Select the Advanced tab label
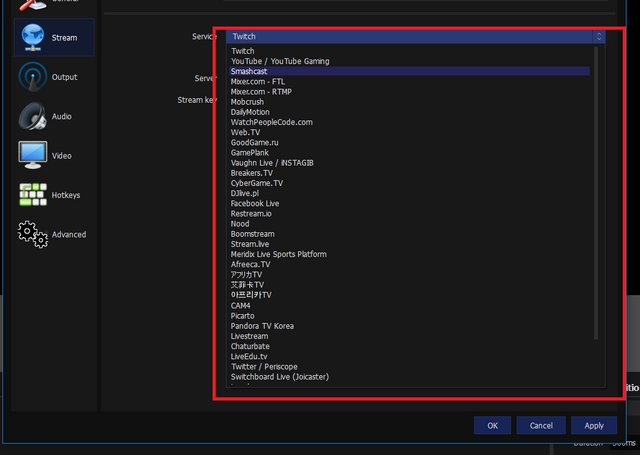The width and height of the screenshot is (640, 455). tap(69, 234)
